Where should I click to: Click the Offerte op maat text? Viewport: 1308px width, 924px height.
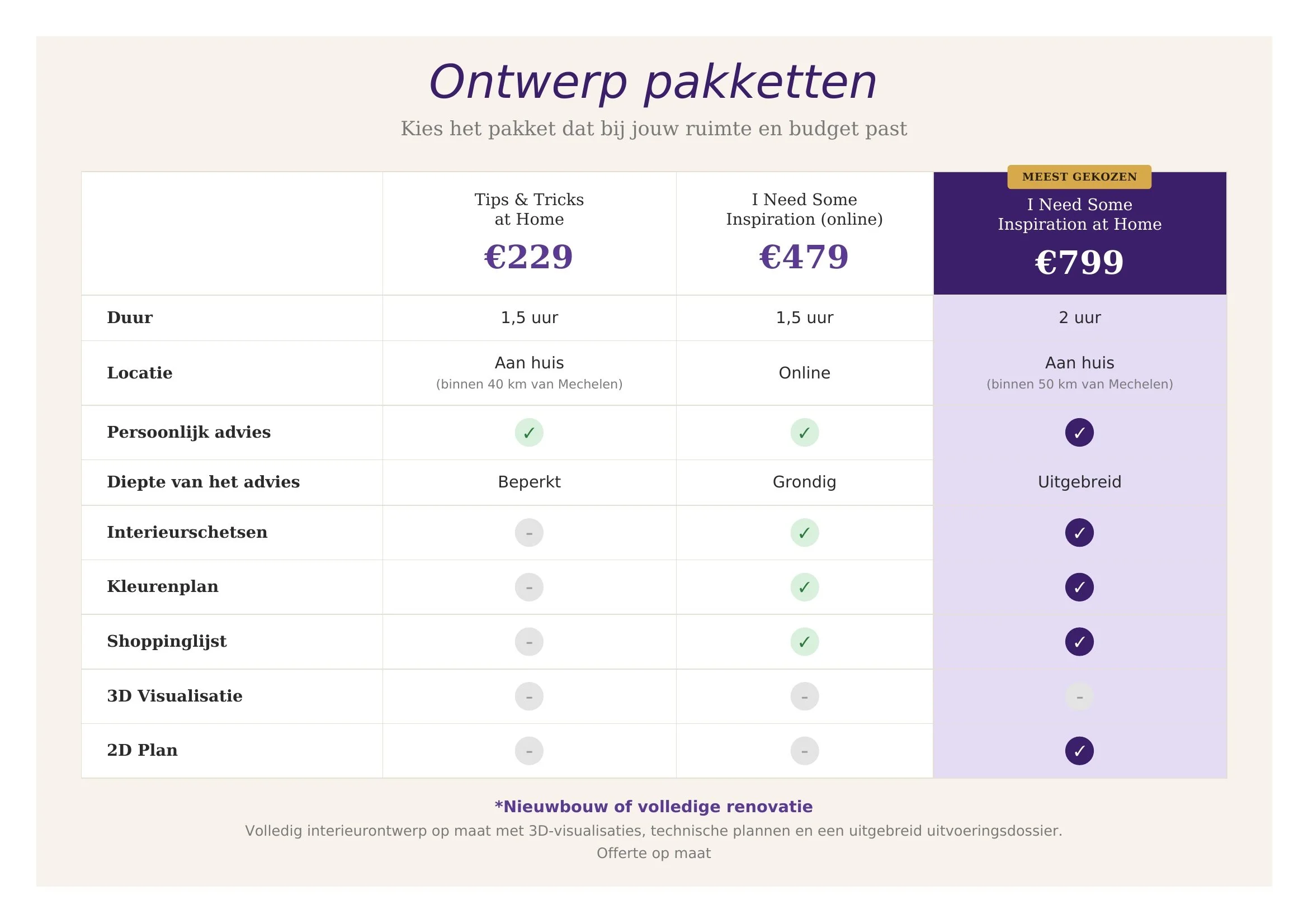click(653, 853)
